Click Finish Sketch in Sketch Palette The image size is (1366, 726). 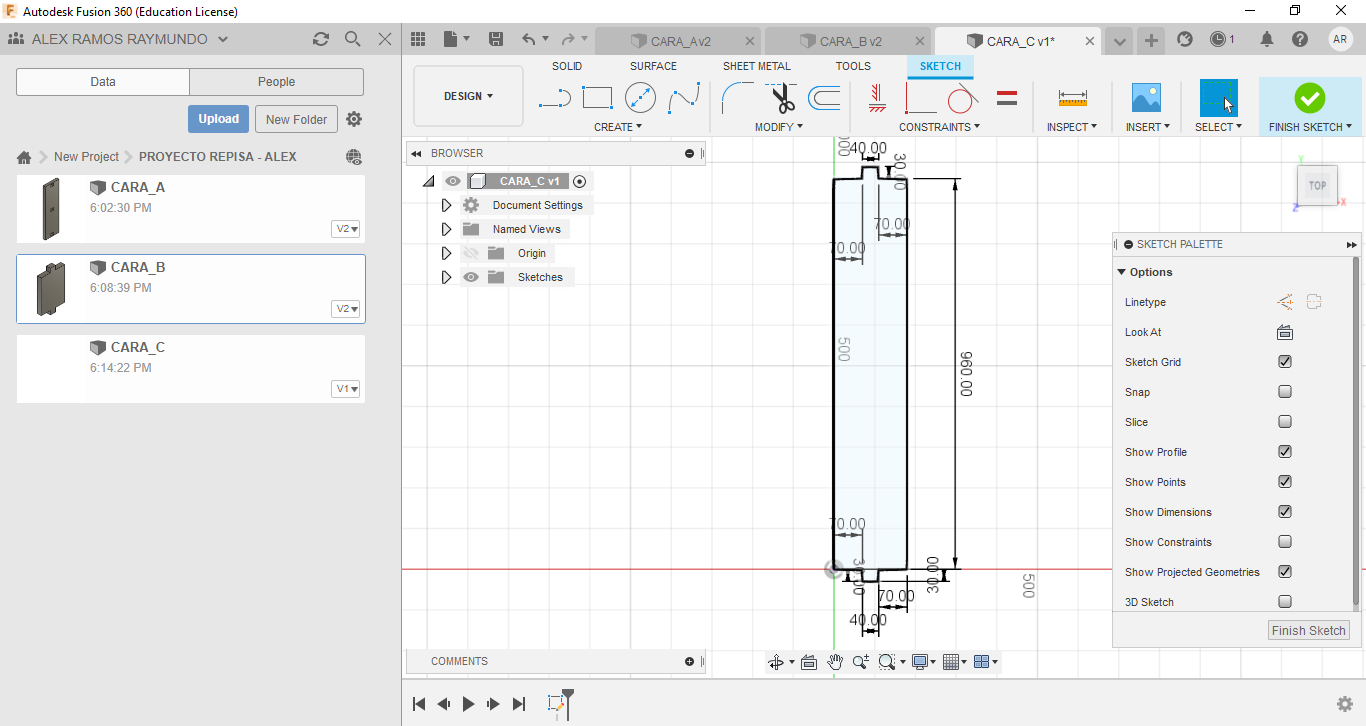pos(1308,630)
